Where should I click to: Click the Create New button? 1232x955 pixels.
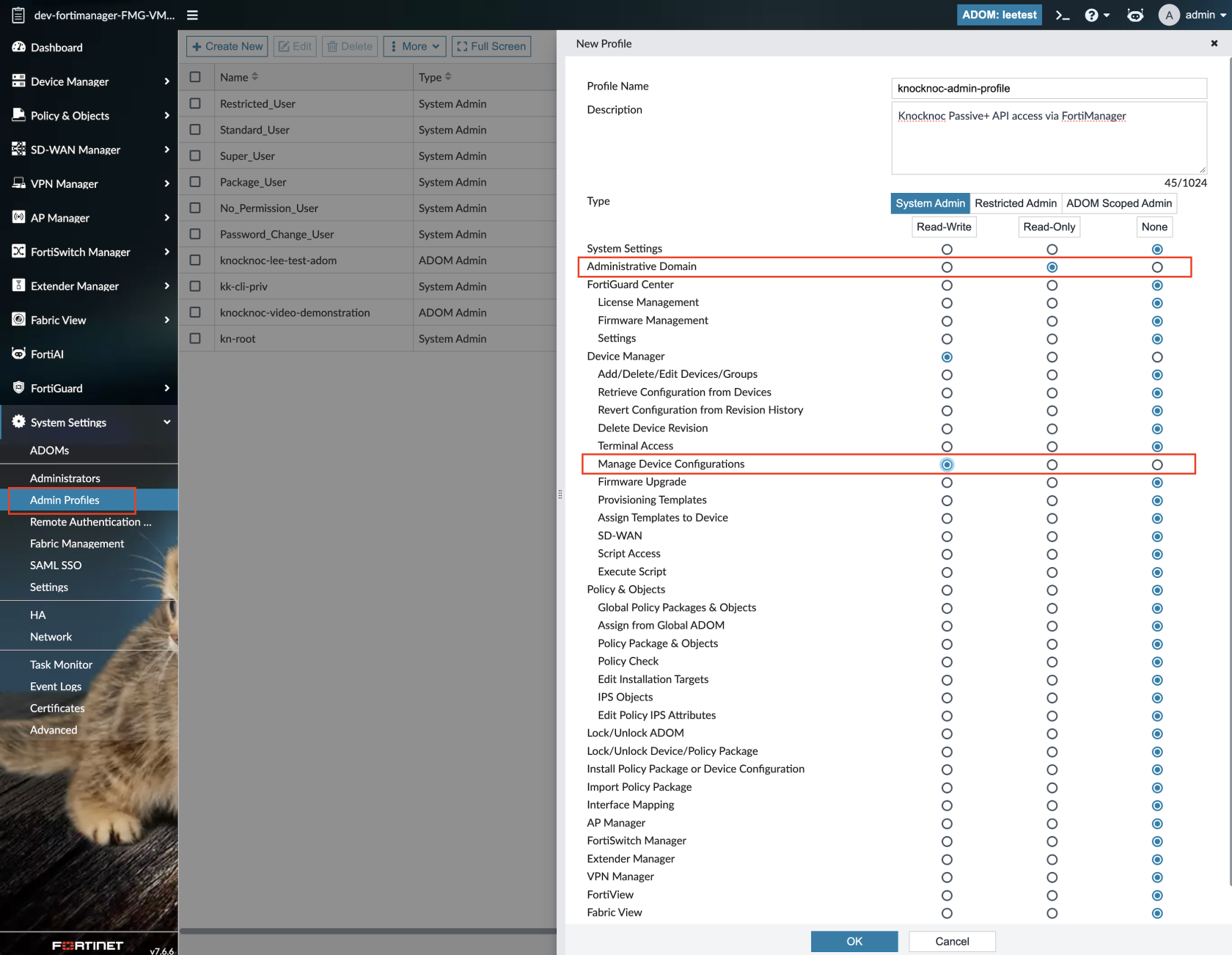(227, 46)
